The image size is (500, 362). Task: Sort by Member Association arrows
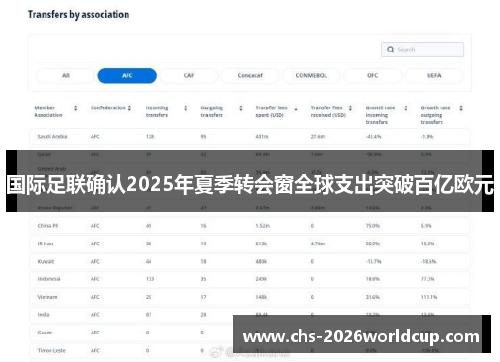[76, 108]
